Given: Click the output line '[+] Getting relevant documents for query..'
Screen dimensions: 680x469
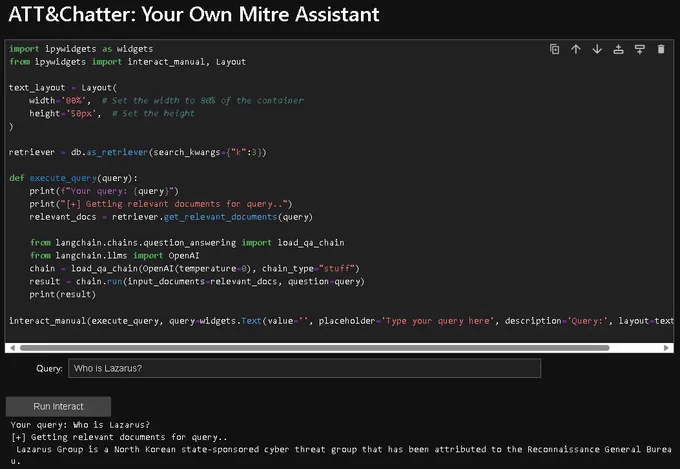Looking at the screenshot, I should point(119,437).
